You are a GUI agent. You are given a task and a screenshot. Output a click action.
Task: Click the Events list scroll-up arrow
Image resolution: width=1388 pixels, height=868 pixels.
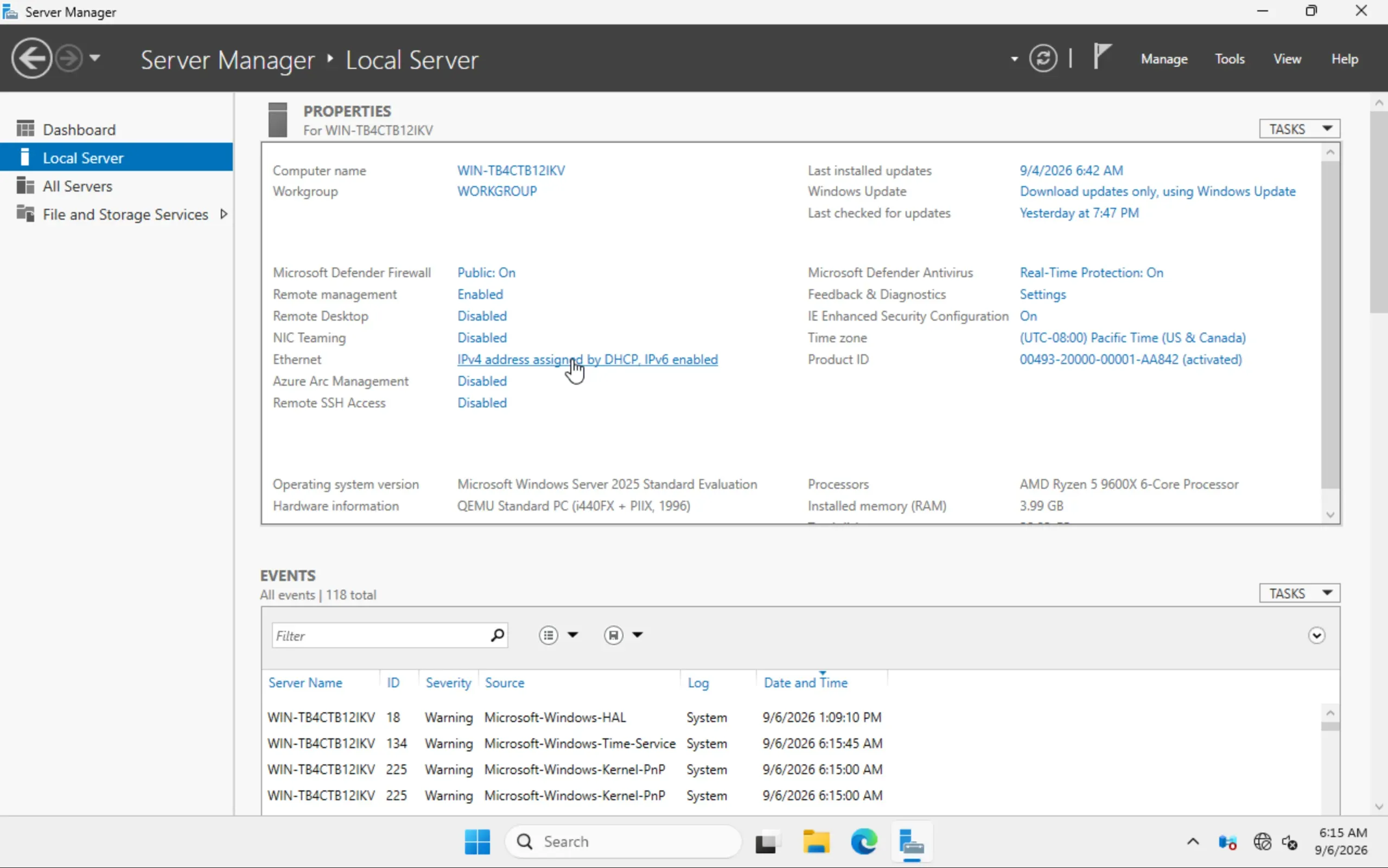tap(1330, 713)
